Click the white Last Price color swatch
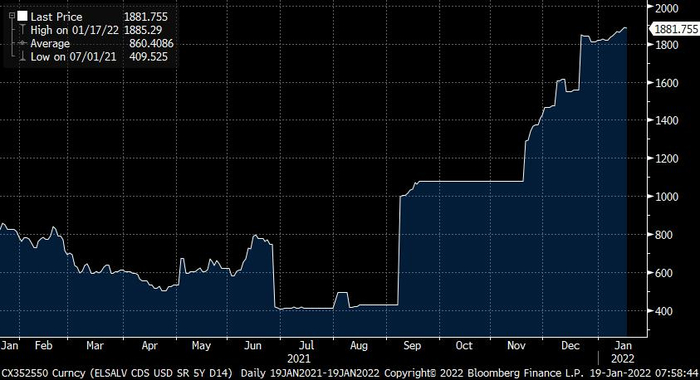700x380 pixels. pos(22,17)
